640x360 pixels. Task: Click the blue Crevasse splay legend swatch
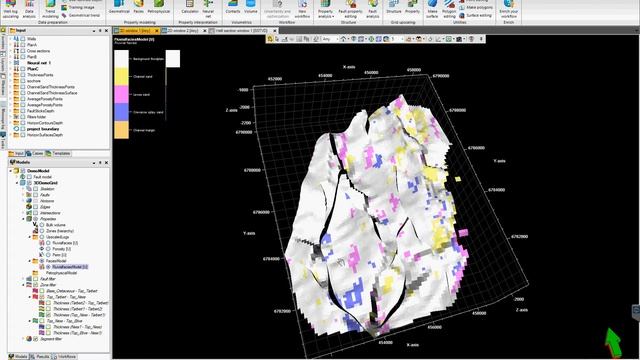pos(121,112)
